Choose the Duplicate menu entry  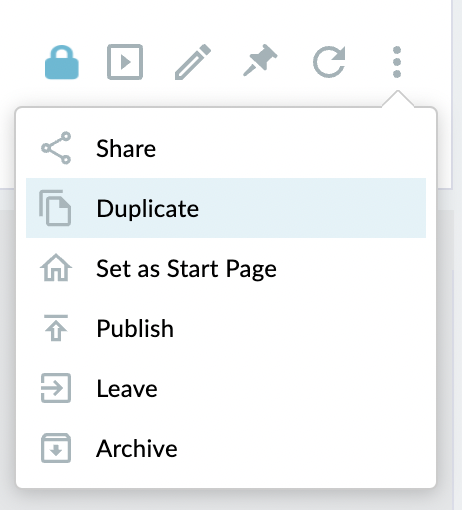[x=226, y=208]
